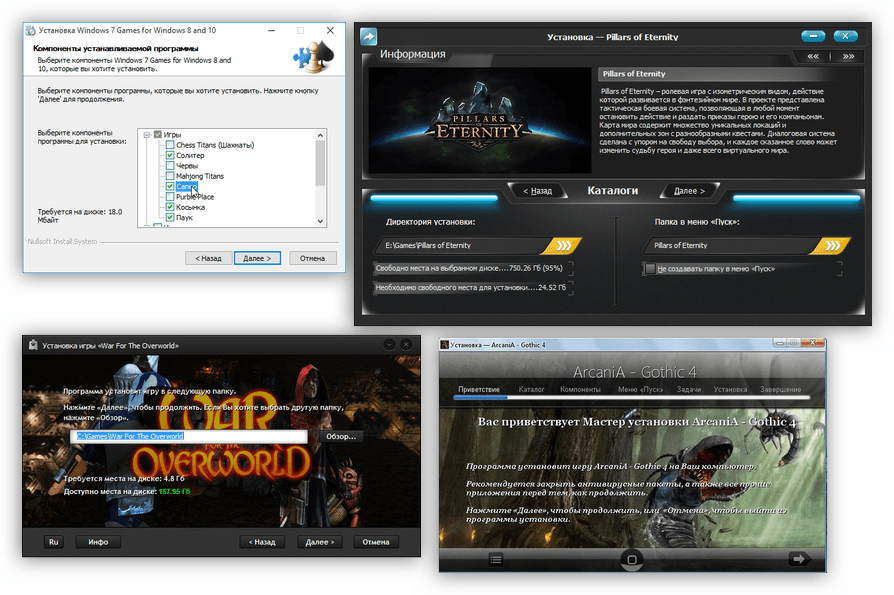Click '< Назад' in War For The Overworld installer
894x595 pixels.
262,542
